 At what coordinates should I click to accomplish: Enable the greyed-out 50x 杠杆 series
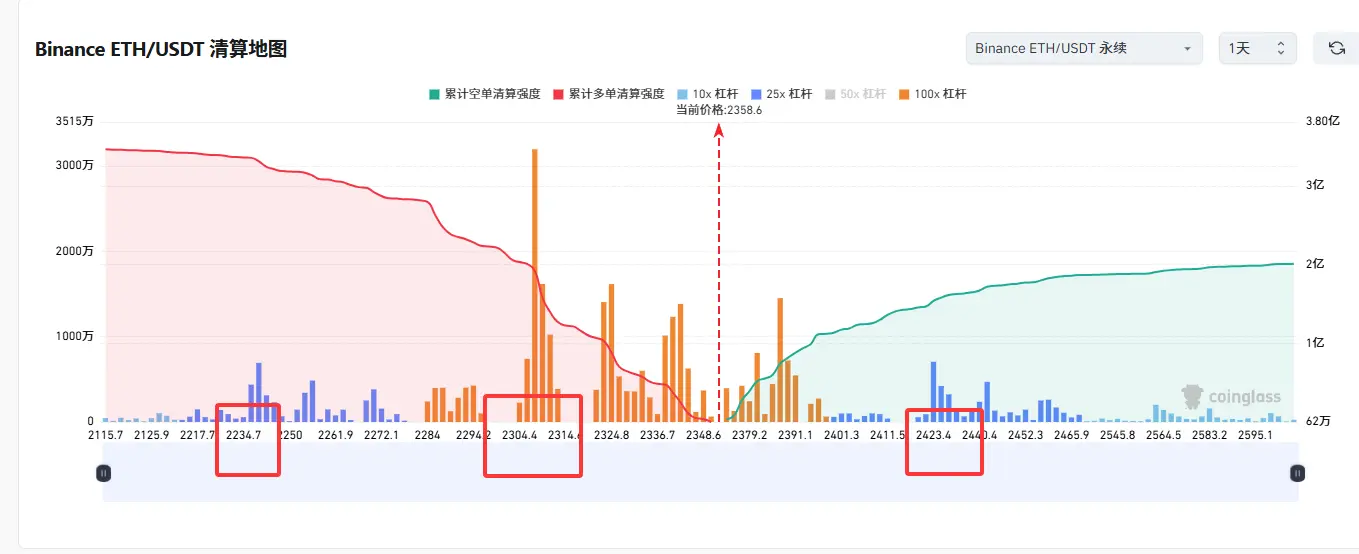click(x=855, y=94)
